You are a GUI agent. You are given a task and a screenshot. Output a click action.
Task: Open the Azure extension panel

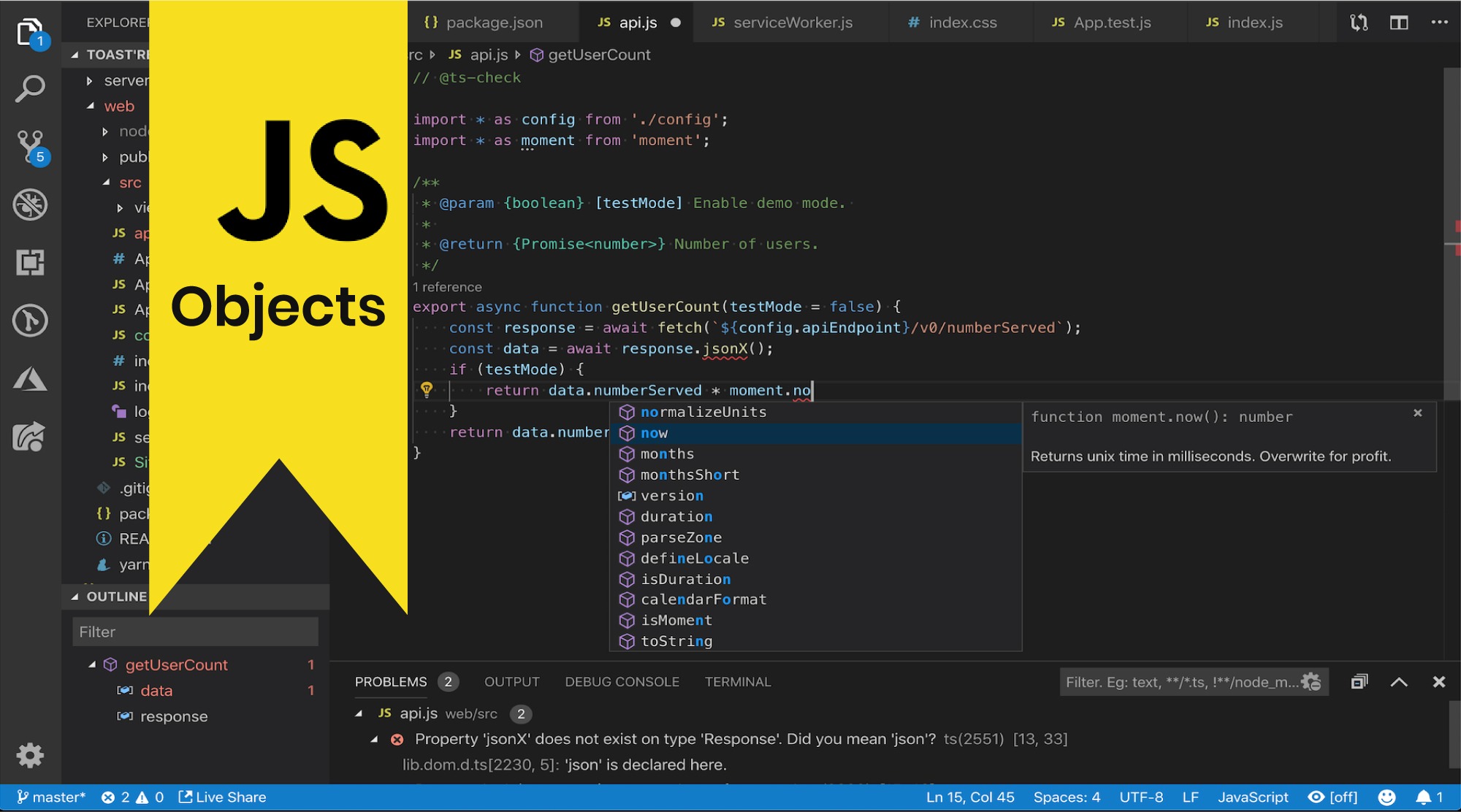pyautogui.click(x=31, y=379)
